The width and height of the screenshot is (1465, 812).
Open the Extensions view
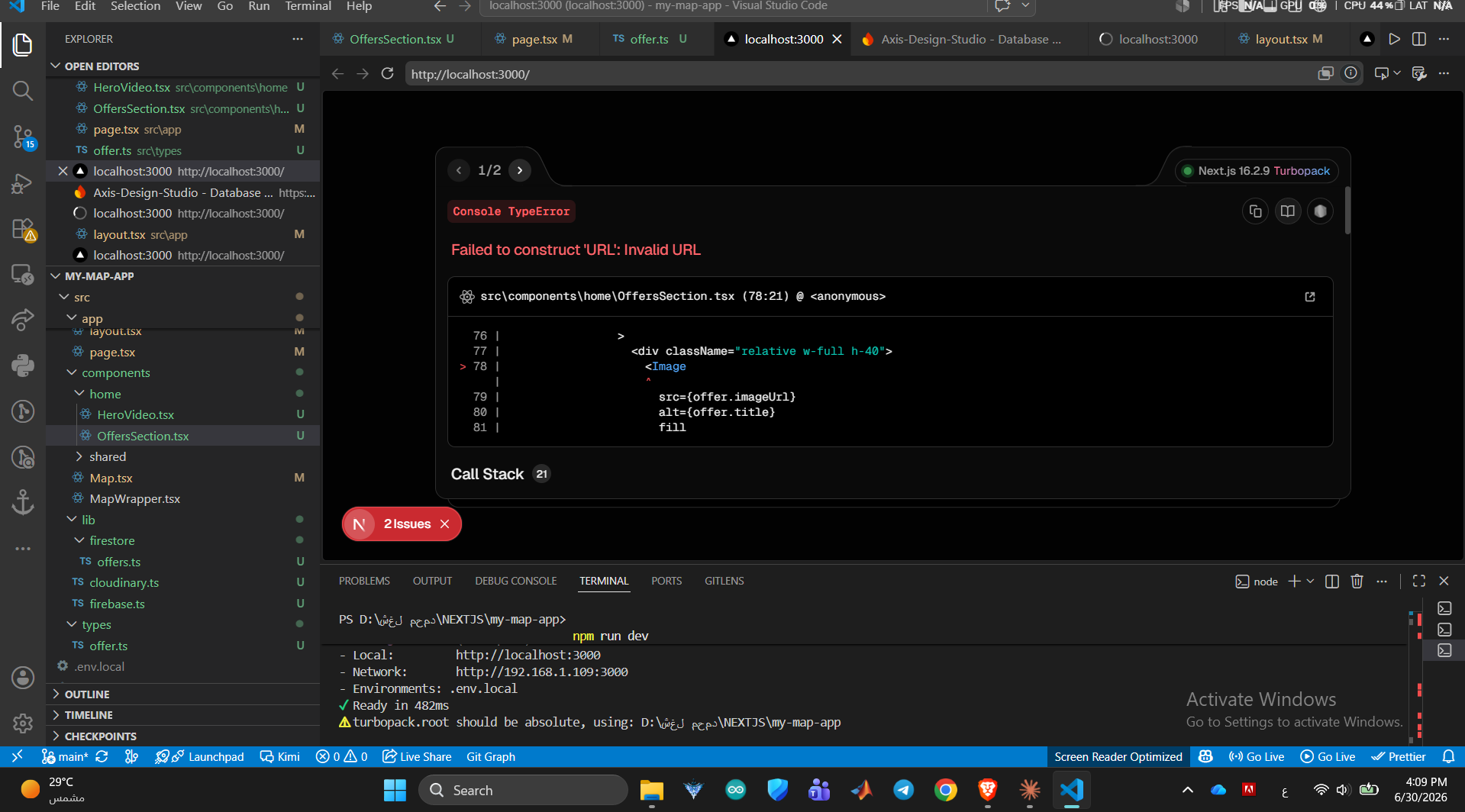(23, 229)
